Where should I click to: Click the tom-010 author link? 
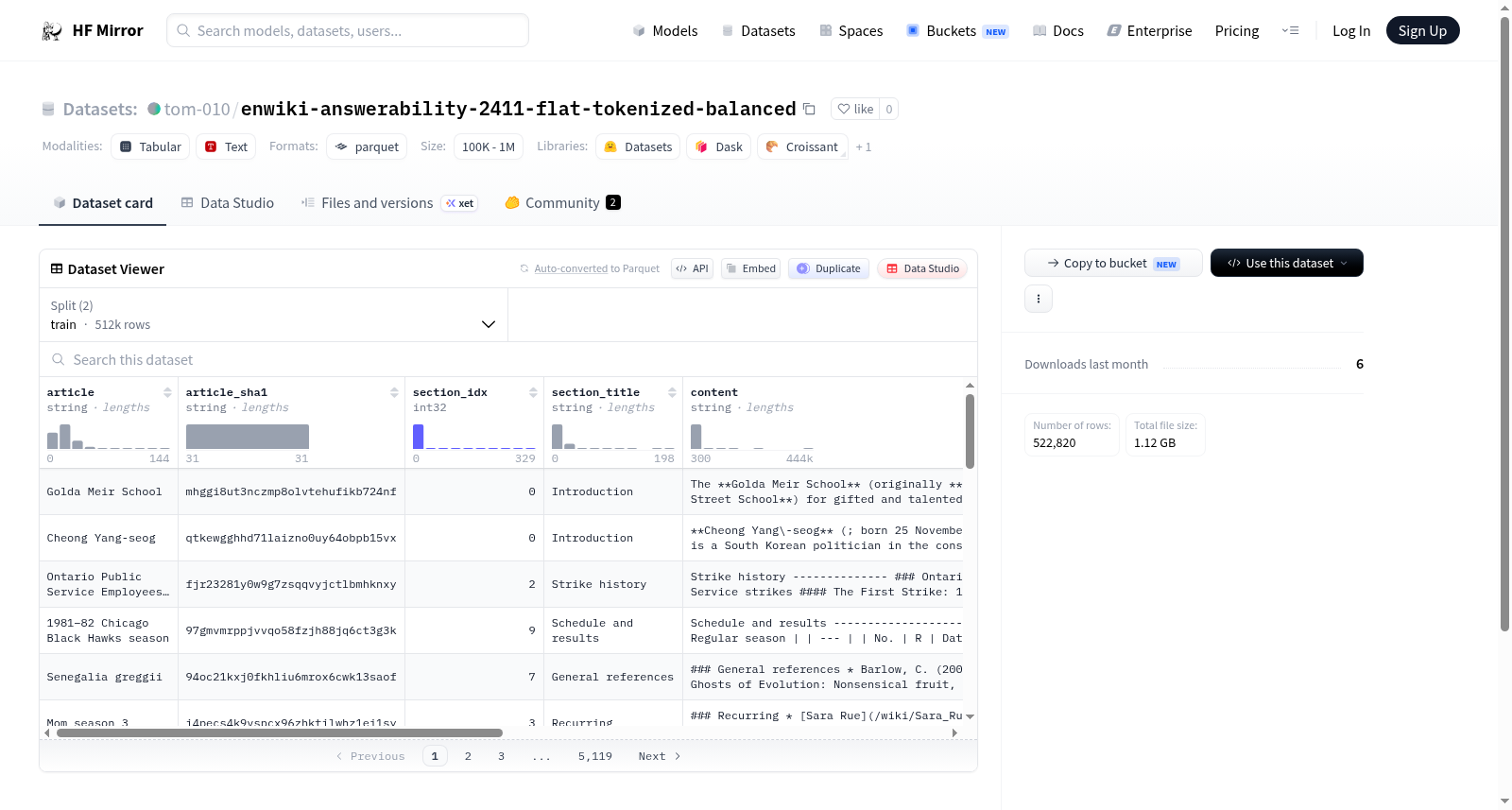(x=197, y=109)
